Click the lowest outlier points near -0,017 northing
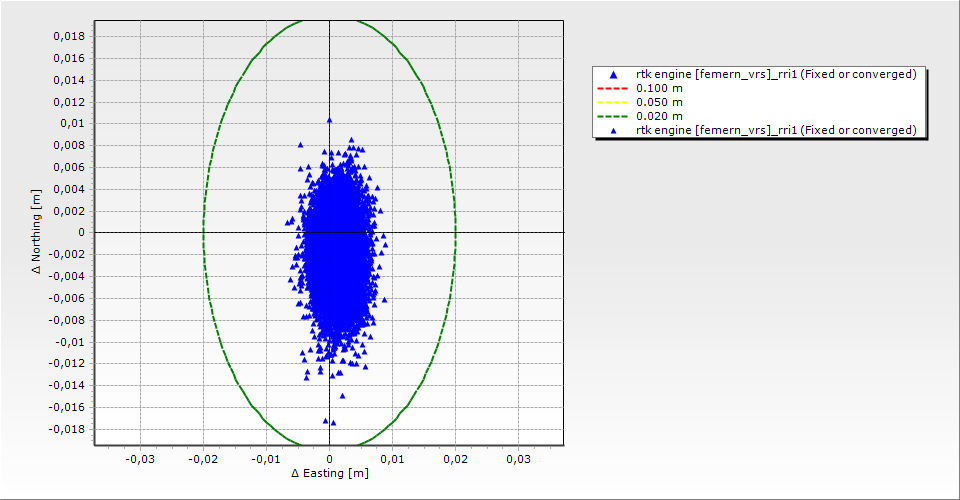The image size is (960, 500). [328, 421]
